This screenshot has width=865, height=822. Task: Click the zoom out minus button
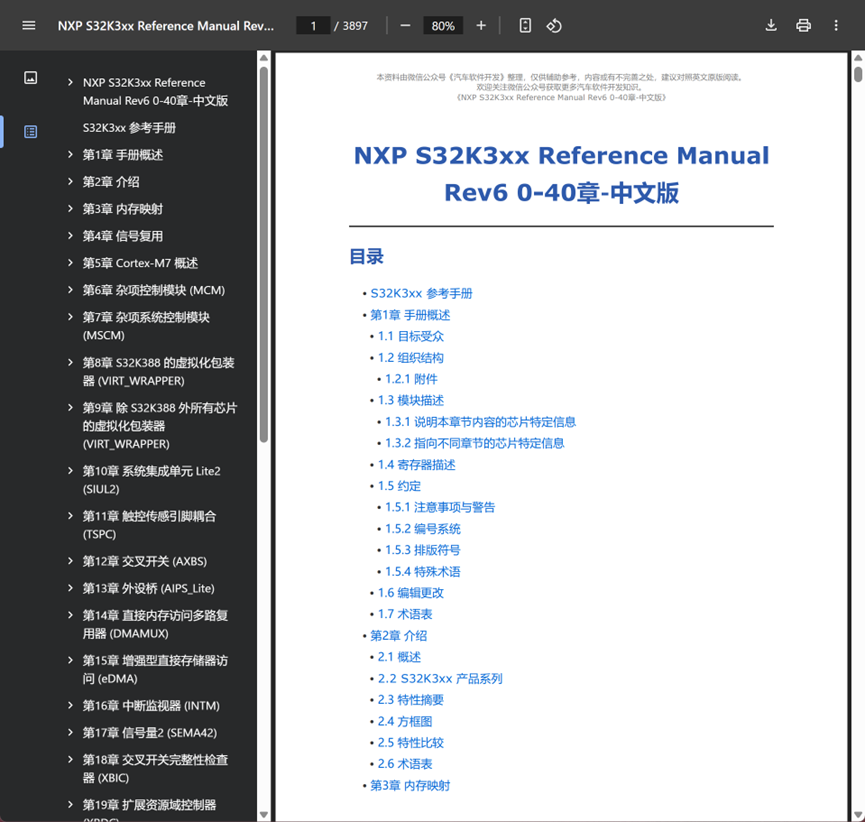tap(405, 25)
